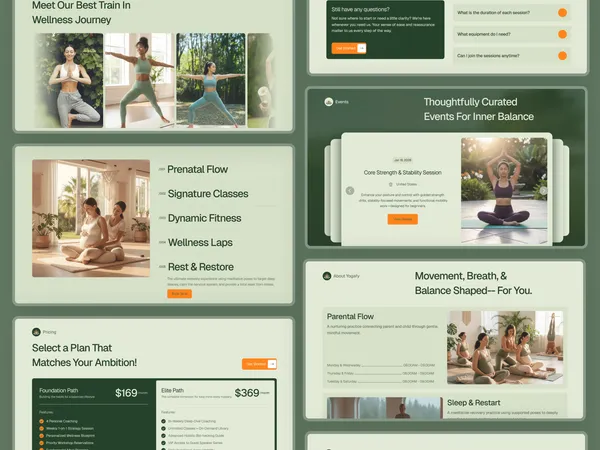Click Get Started in the 'Still have any questions?' card
This screenshot has height=450, width=600.
349,48
